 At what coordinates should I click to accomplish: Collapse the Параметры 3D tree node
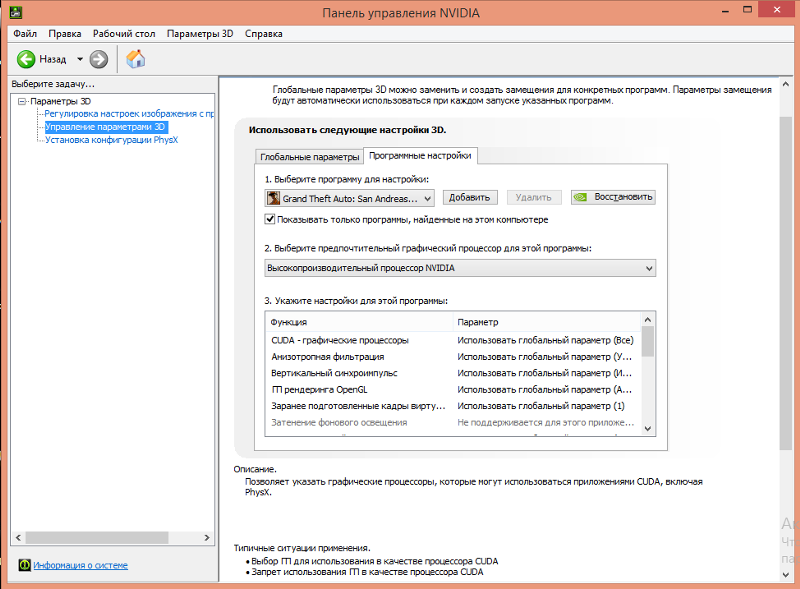[x=22, y=101]
